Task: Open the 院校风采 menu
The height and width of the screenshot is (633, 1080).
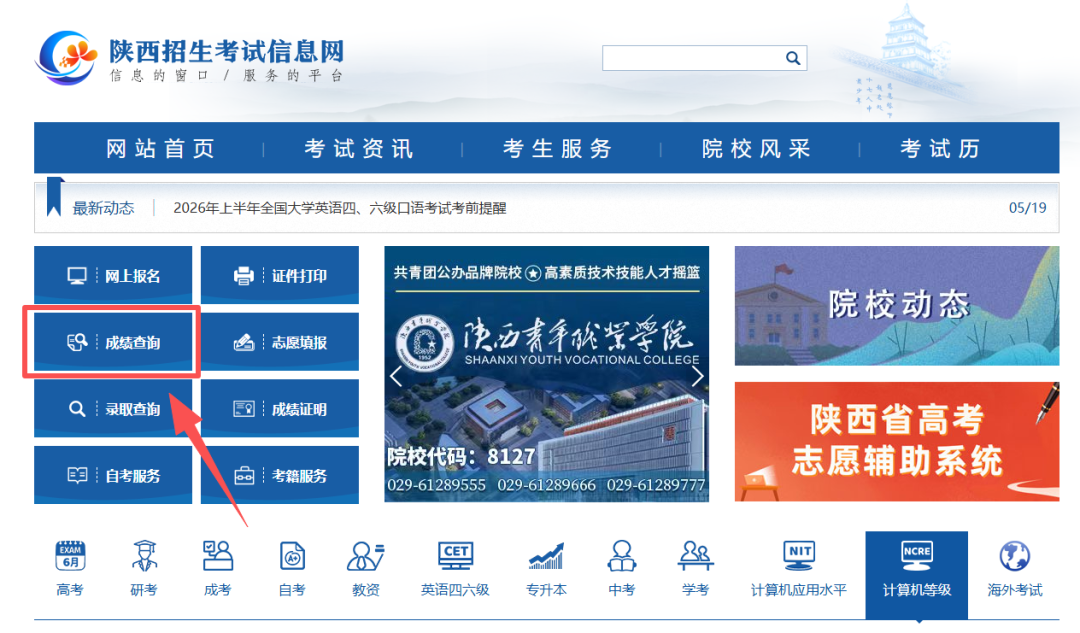Action: pos(756,148)
